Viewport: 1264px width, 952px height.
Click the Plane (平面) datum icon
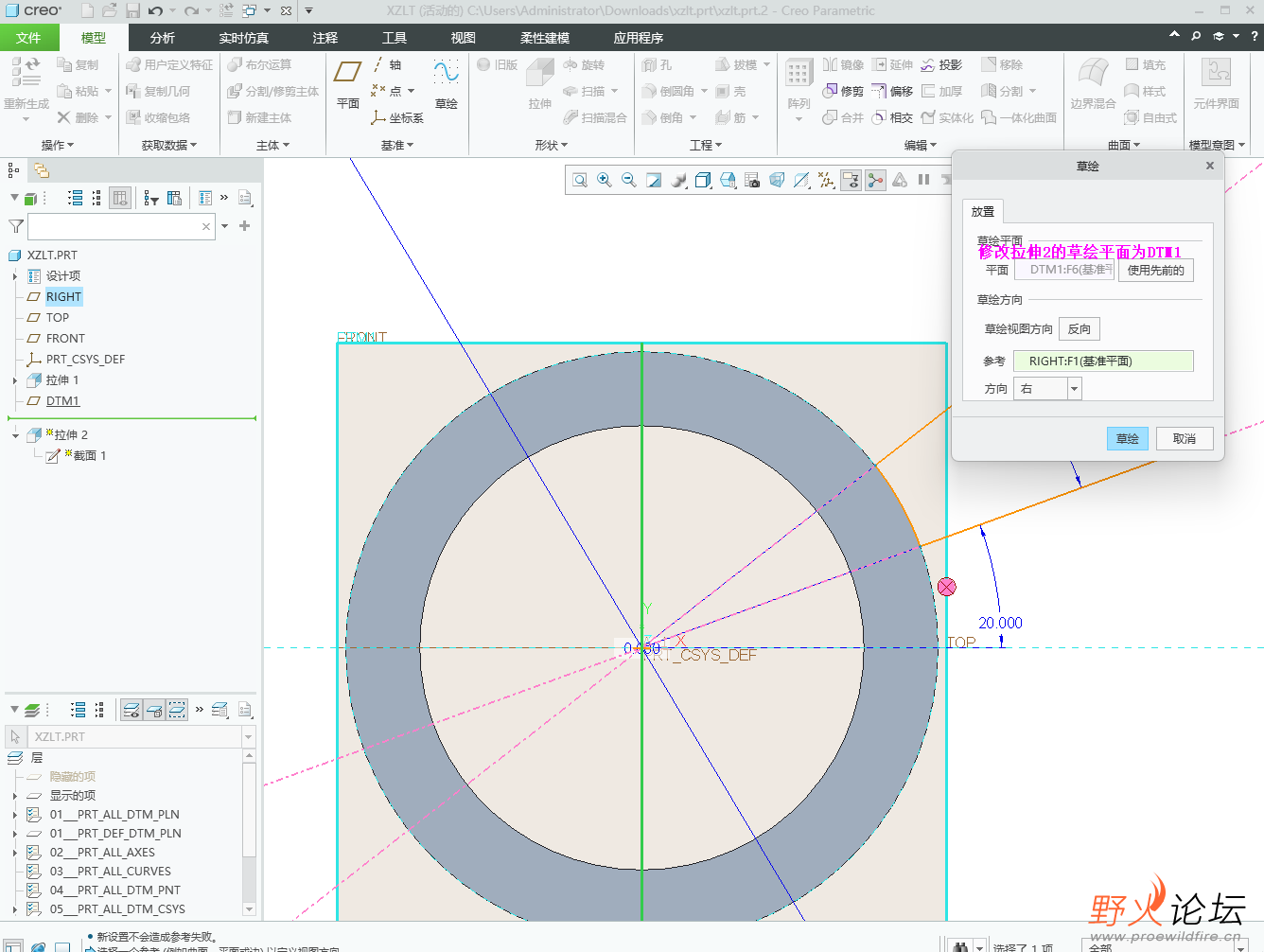click(347, 83)
